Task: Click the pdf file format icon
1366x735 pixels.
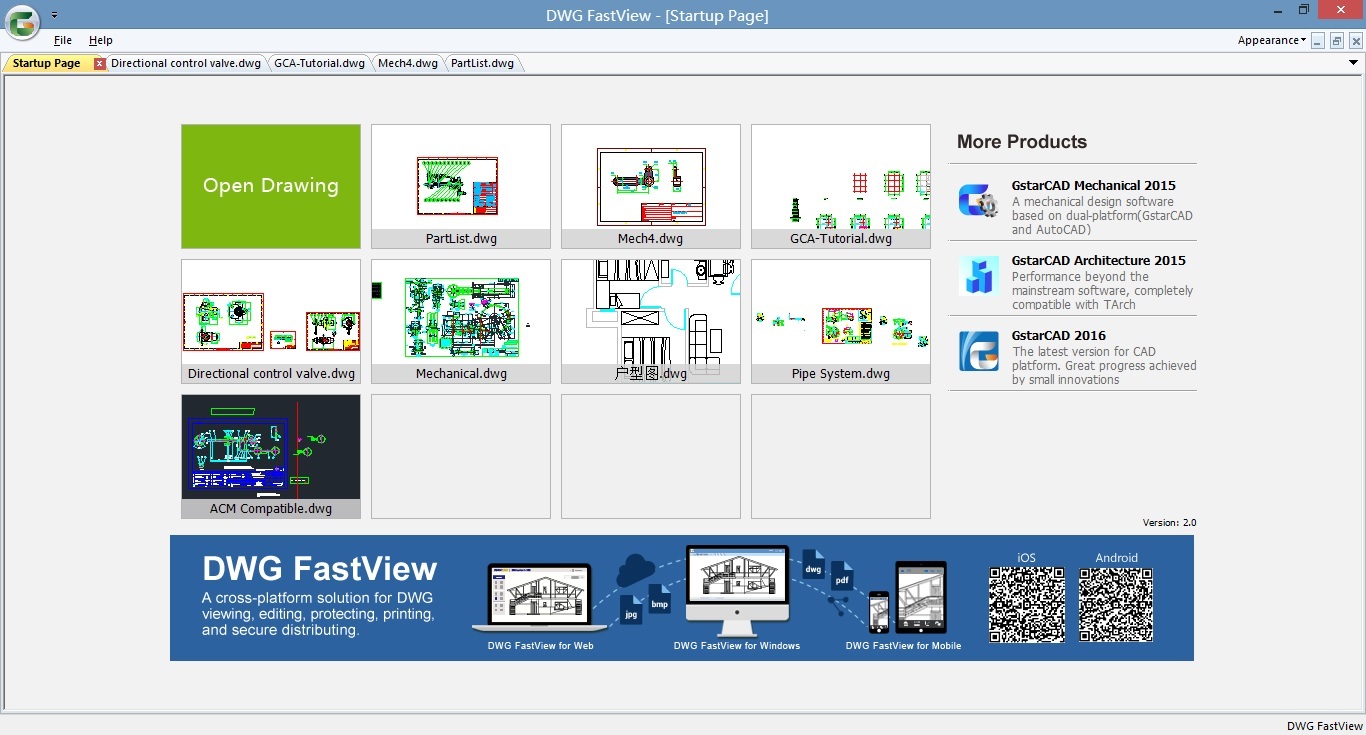Action: pos(842,575)
